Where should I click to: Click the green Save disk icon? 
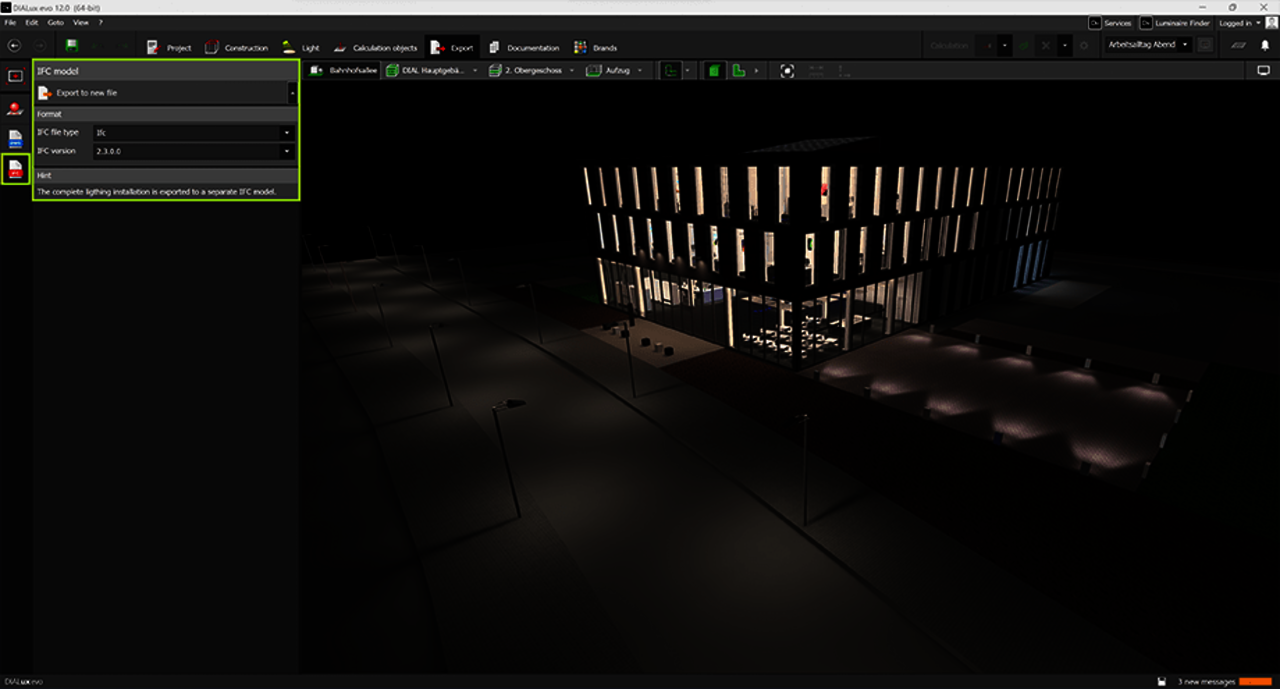[x=71, y=46]
